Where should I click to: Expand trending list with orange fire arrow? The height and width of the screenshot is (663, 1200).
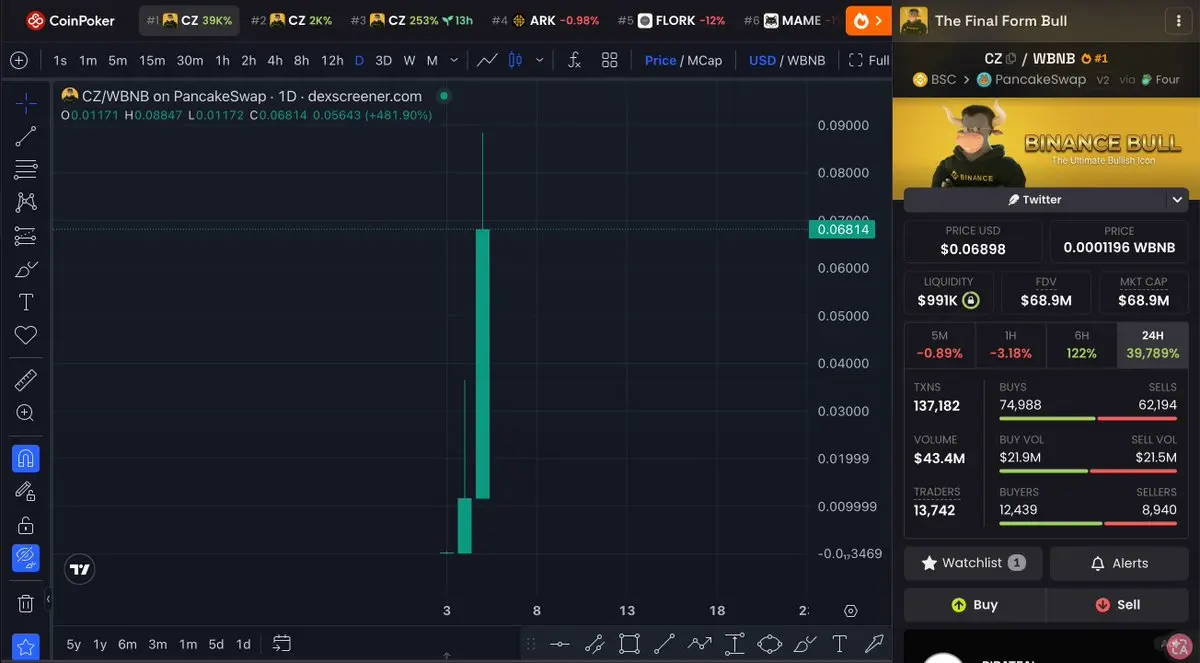click(x=868, y=20)
